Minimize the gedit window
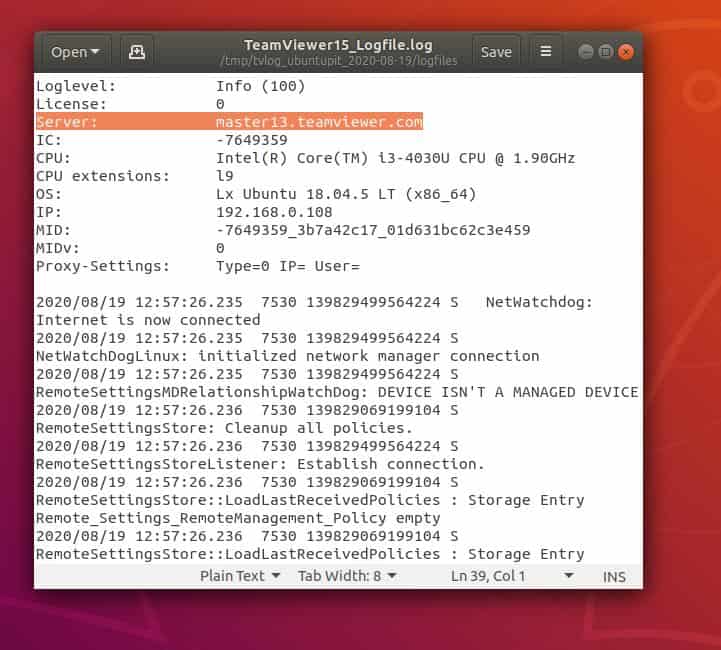Viewport: 721px width, 650px height. pos(586,51)
